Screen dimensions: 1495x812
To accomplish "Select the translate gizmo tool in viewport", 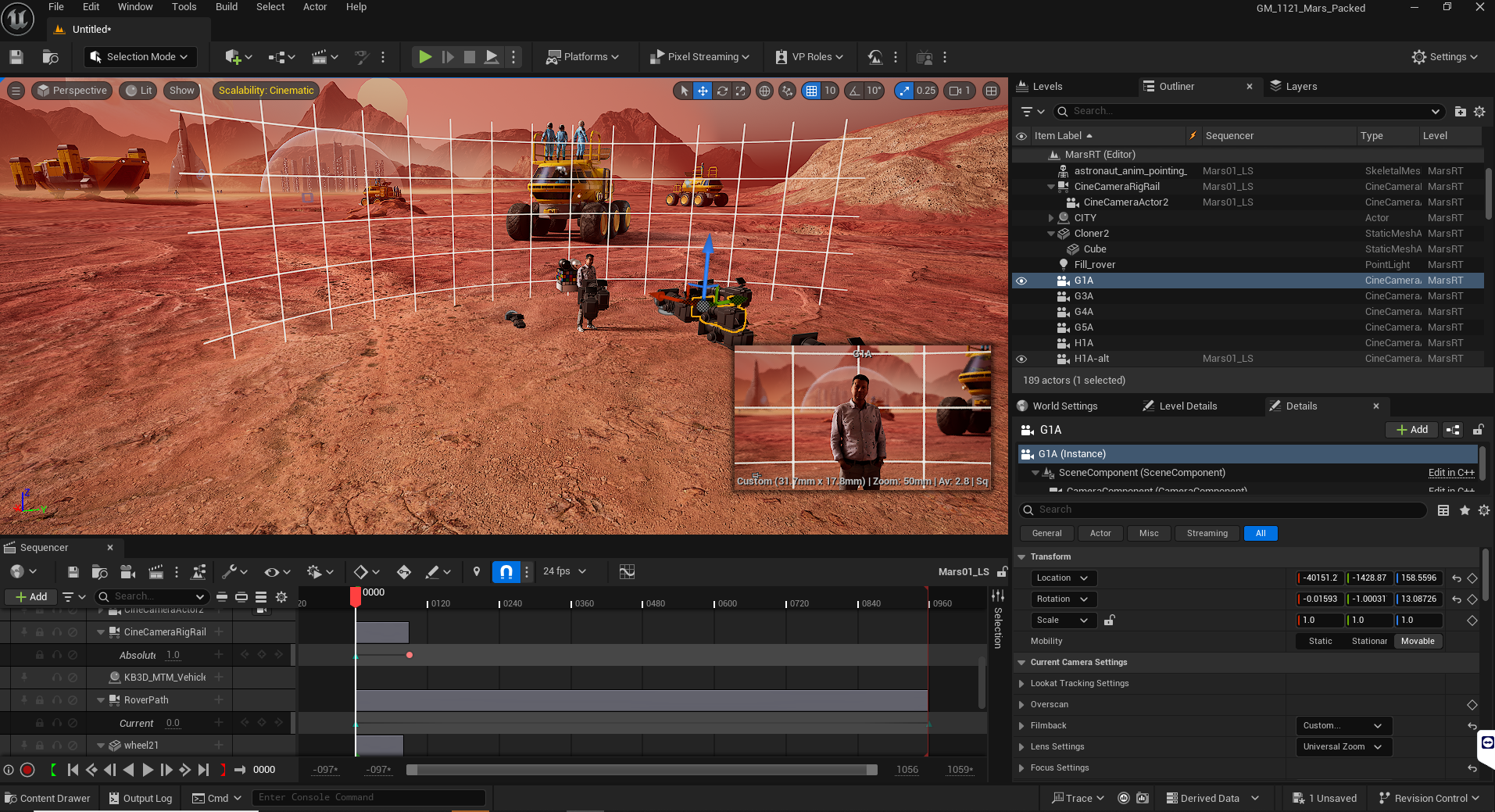I will 703,91.
